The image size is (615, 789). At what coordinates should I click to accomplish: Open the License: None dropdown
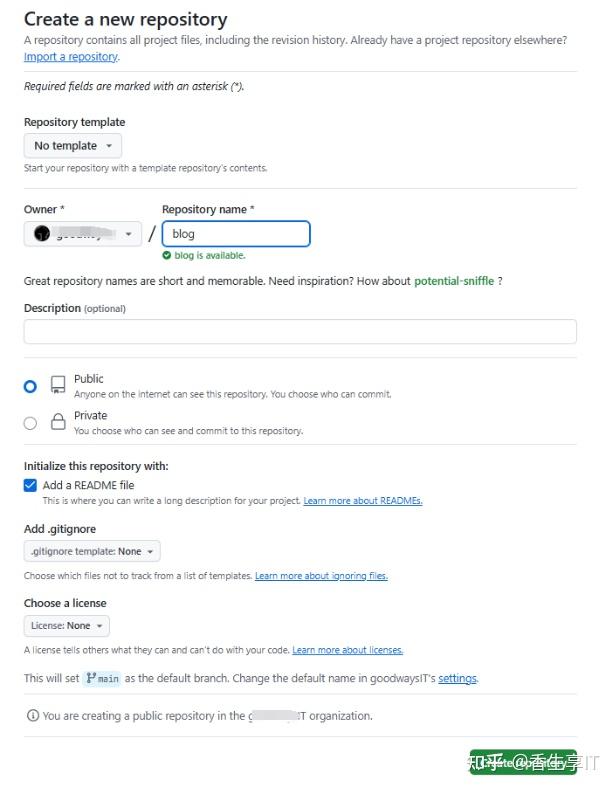(x=67, y=626)
